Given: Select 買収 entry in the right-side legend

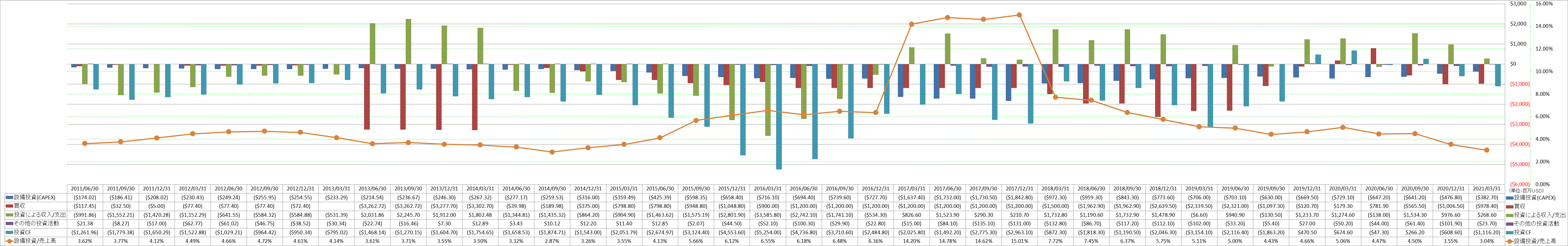Looking at the screenshot, I should coord(1520,206).
